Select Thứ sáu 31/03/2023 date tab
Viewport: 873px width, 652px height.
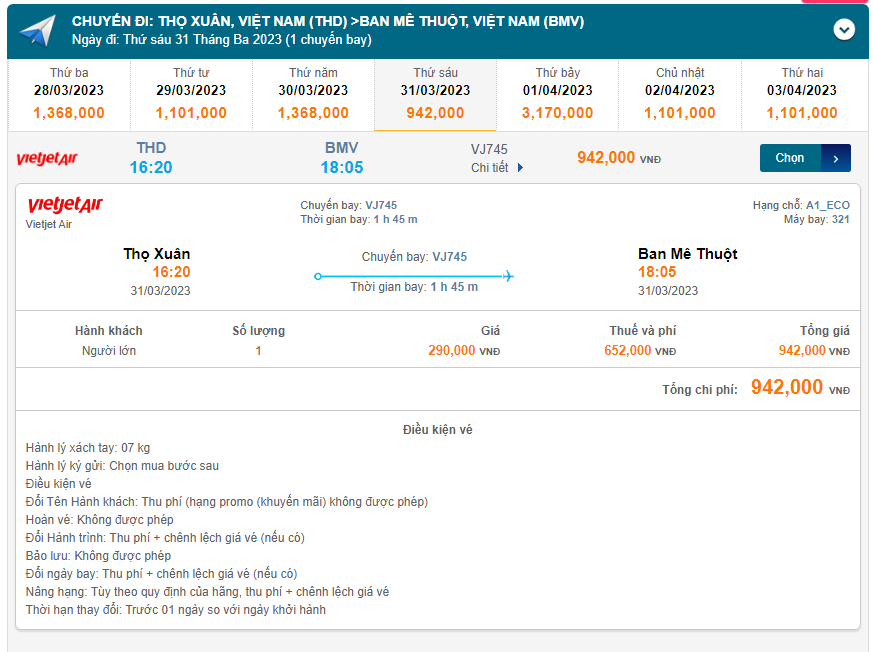(435, 94)
